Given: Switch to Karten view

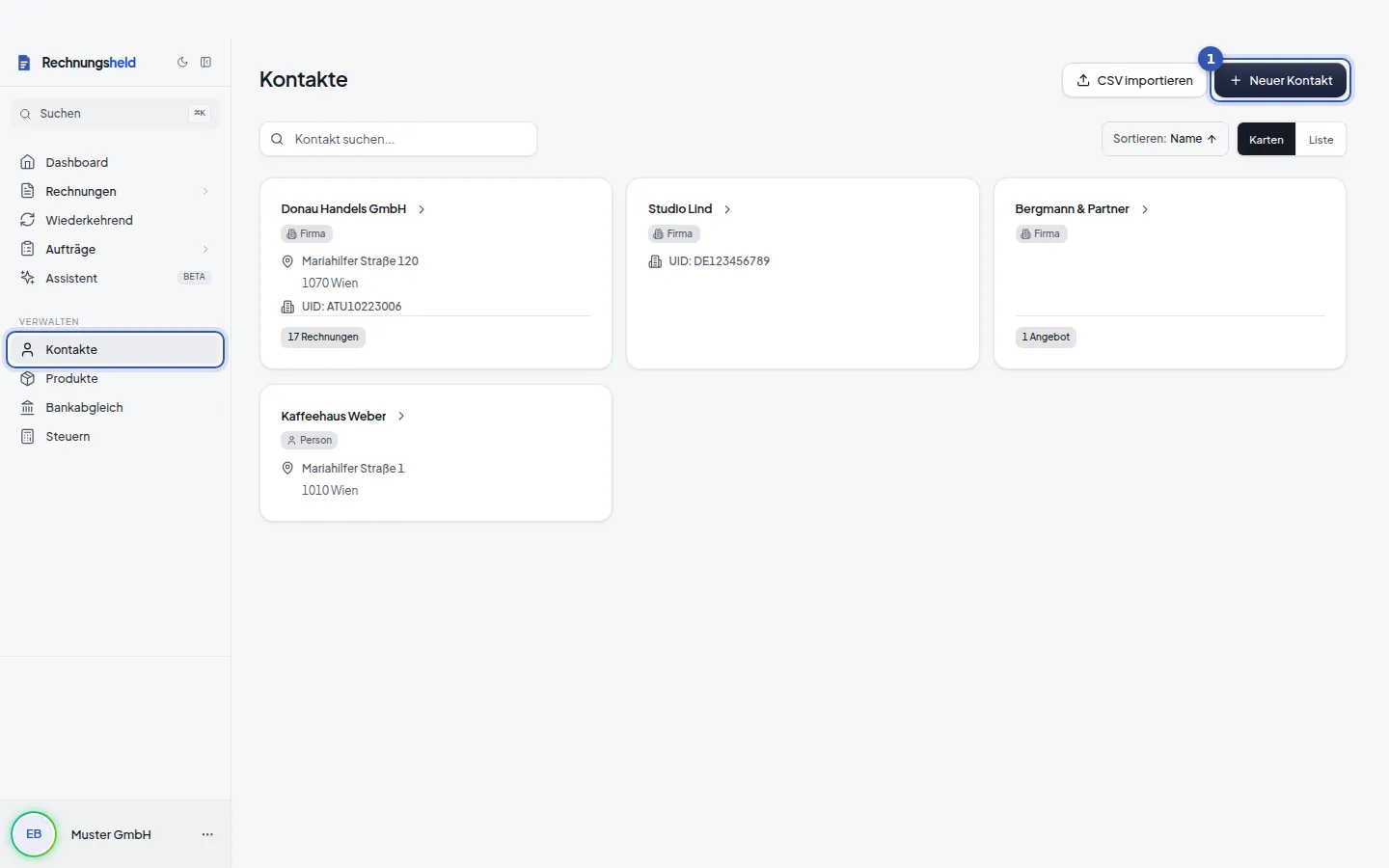Looking at the screenshot, I should [1266, 140].
